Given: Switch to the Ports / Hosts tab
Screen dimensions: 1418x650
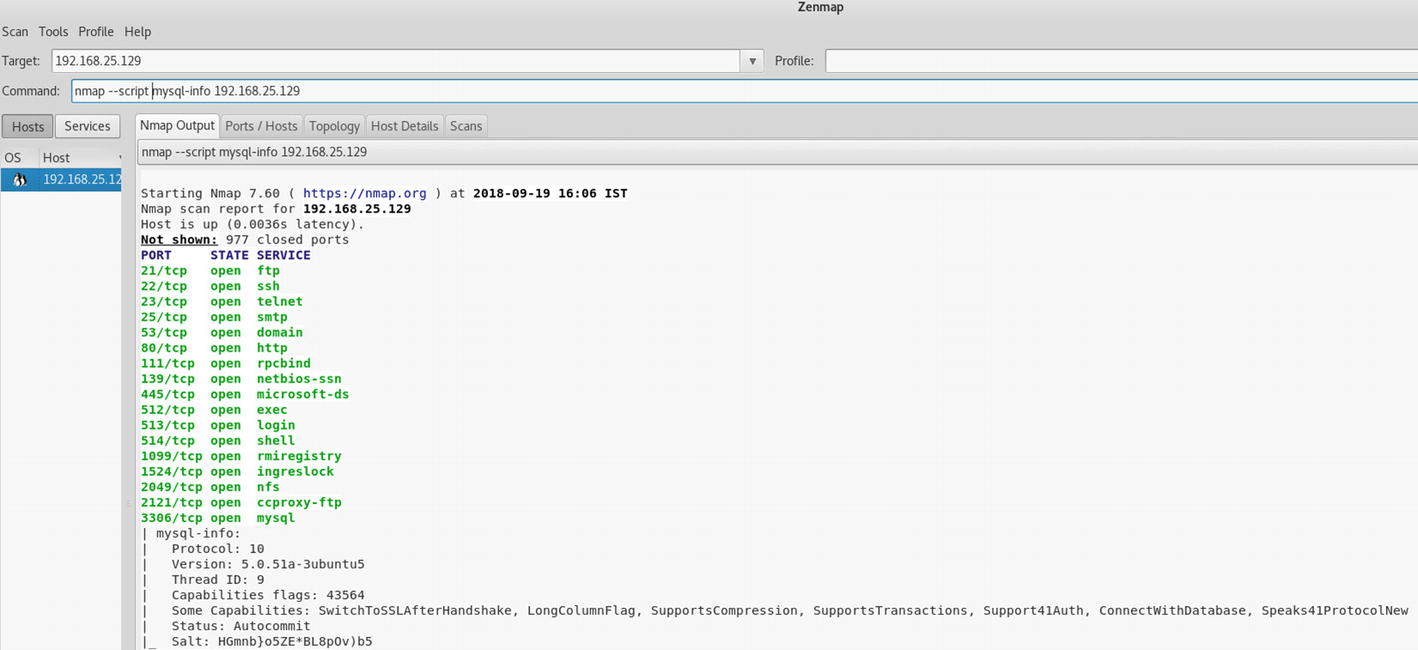Looking at the screenshot, I should tap(261, 126).
